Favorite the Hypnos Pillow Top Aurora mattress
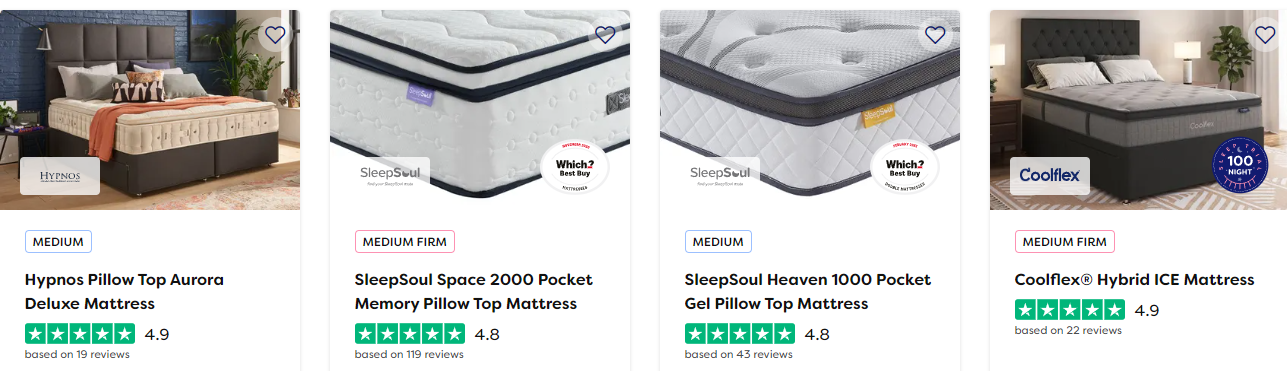 click(x=275, y=35)
